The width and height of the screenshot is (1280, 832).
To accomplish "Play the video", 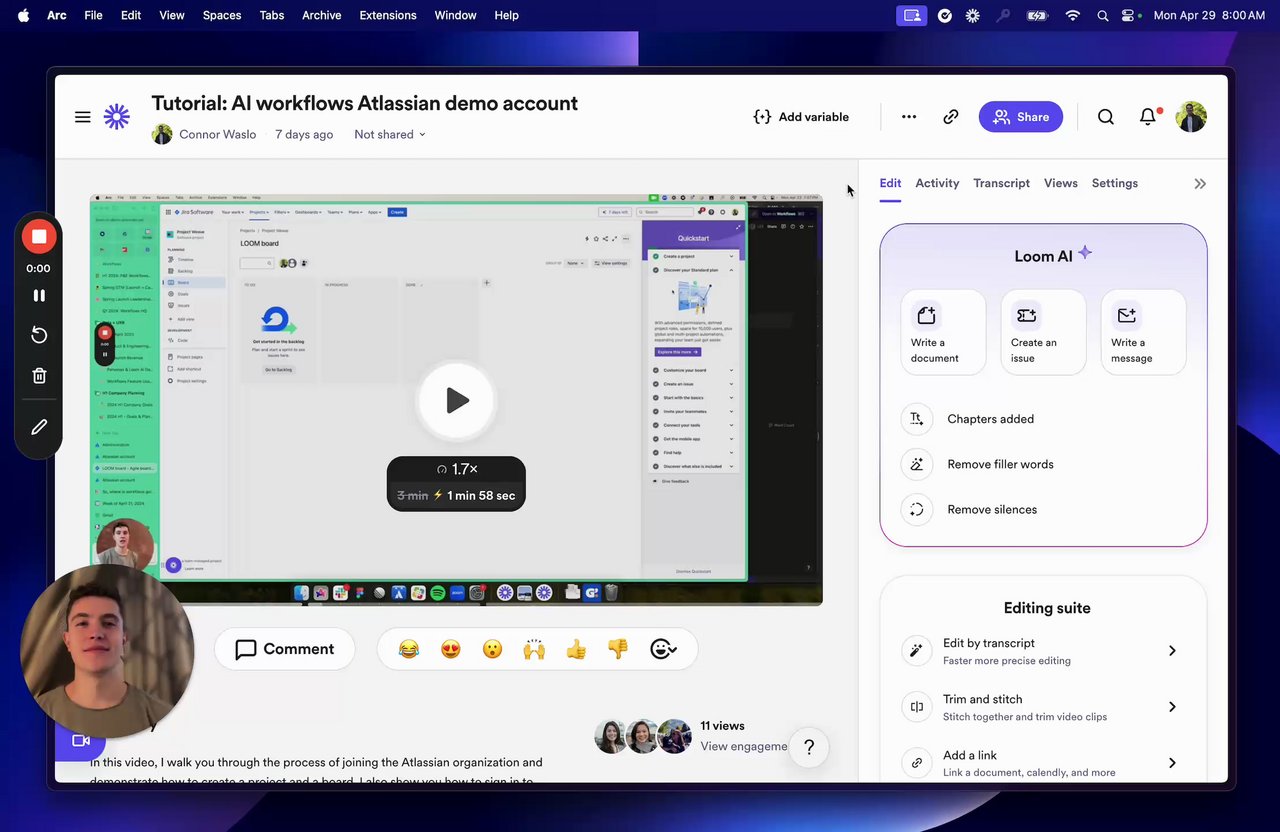I will point(456,400).
